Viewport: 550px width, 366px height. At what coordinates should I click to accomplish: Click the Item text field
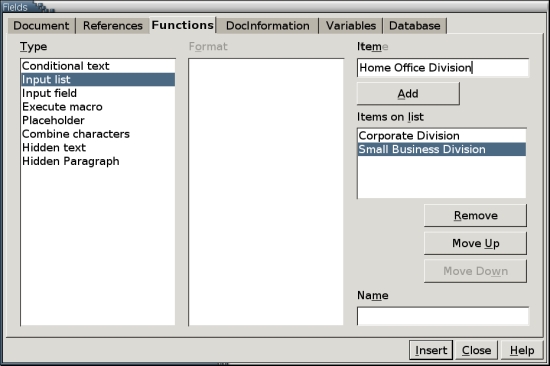[x=443, y=67]
